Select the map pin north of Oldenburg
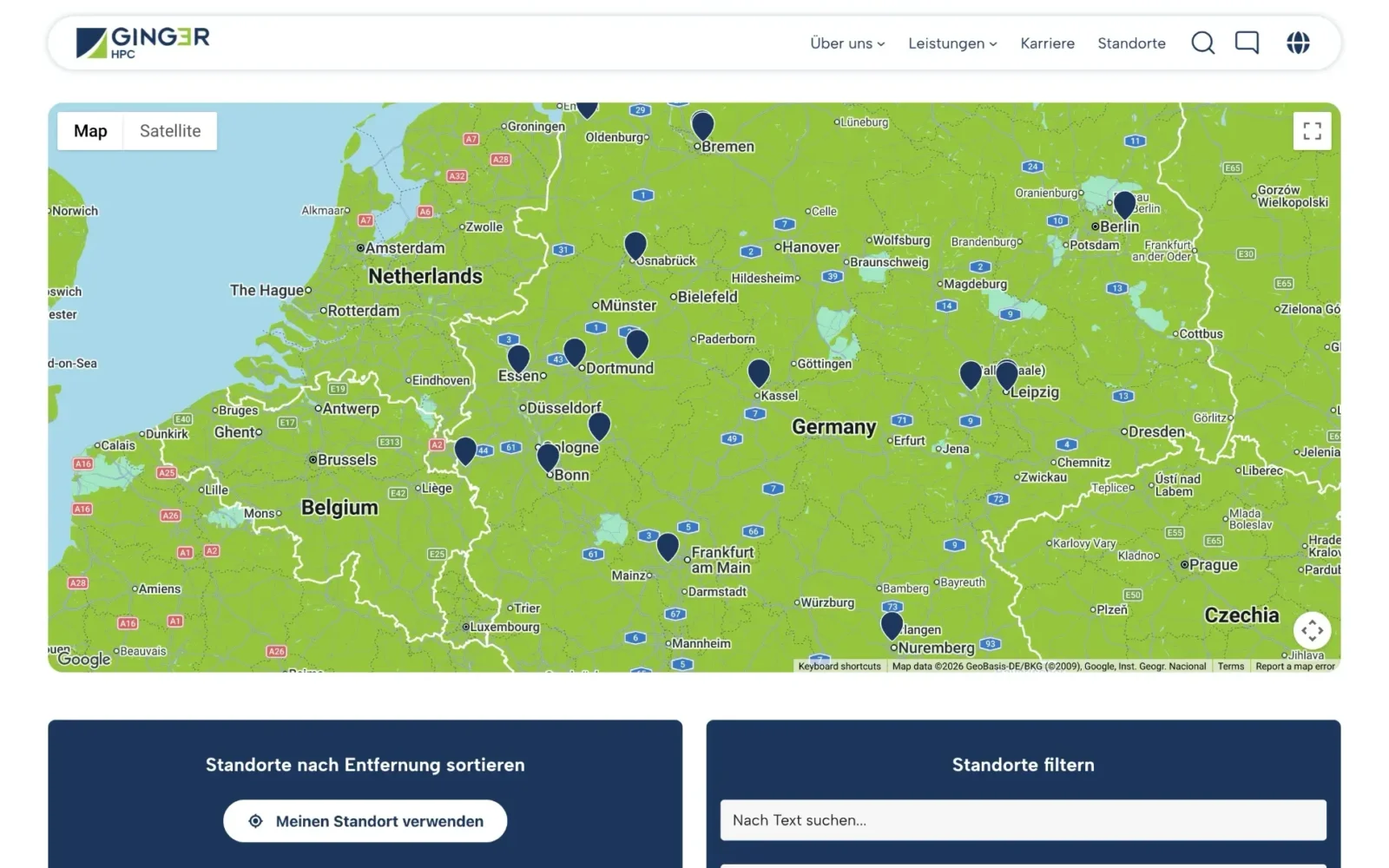Viewport: 1389px width, 868px height. pyautogui.click(x=587, y=109)
